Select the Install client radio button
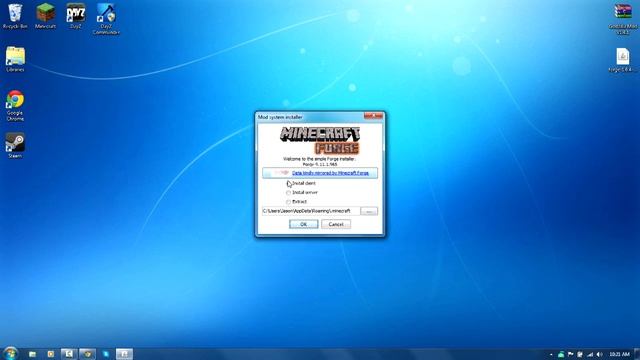Viewport: 640px width, 360px height. [x=289, y=184]
